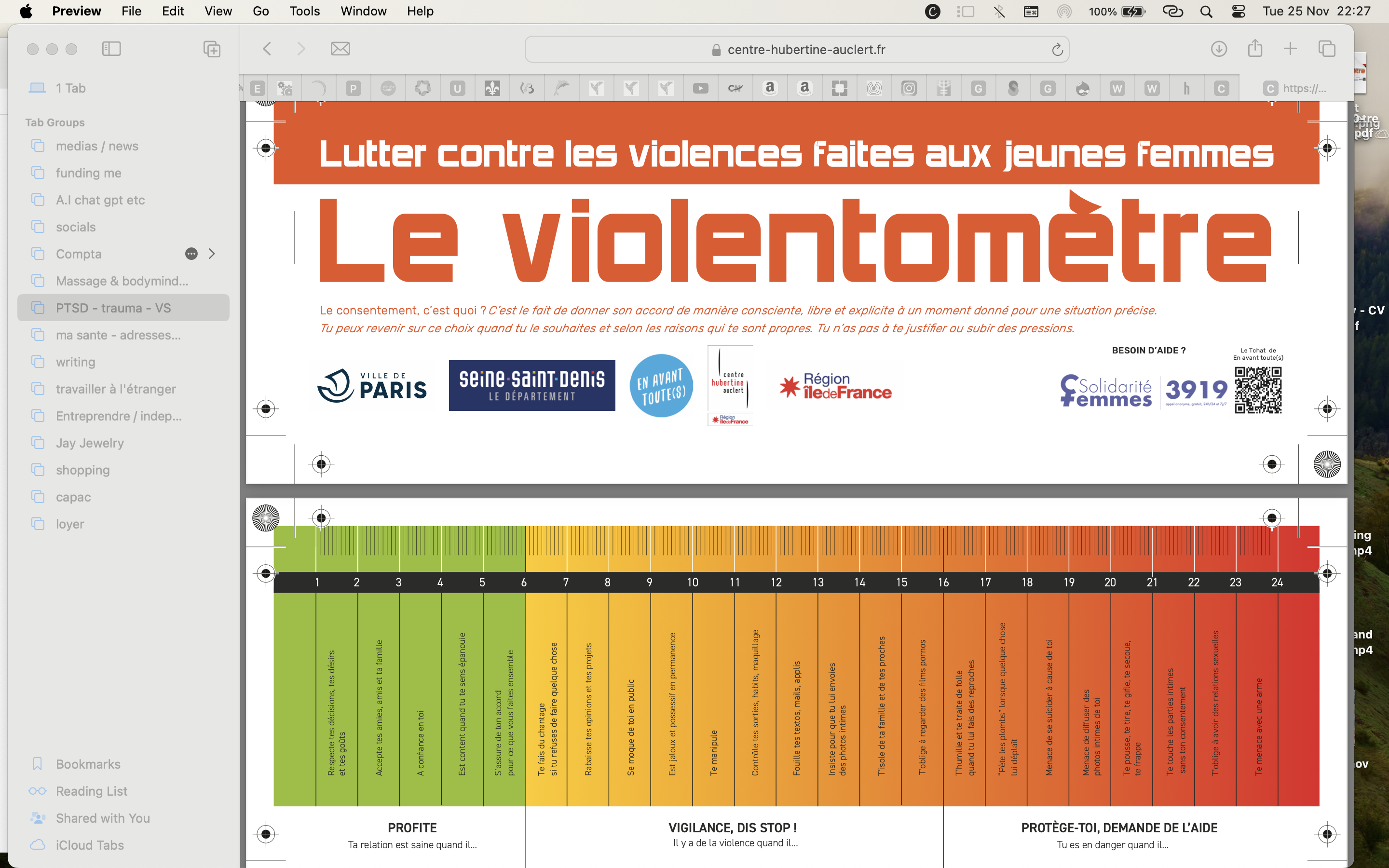
Task: Reload the page with the refresh icon
Action: tap(1057, 50)
